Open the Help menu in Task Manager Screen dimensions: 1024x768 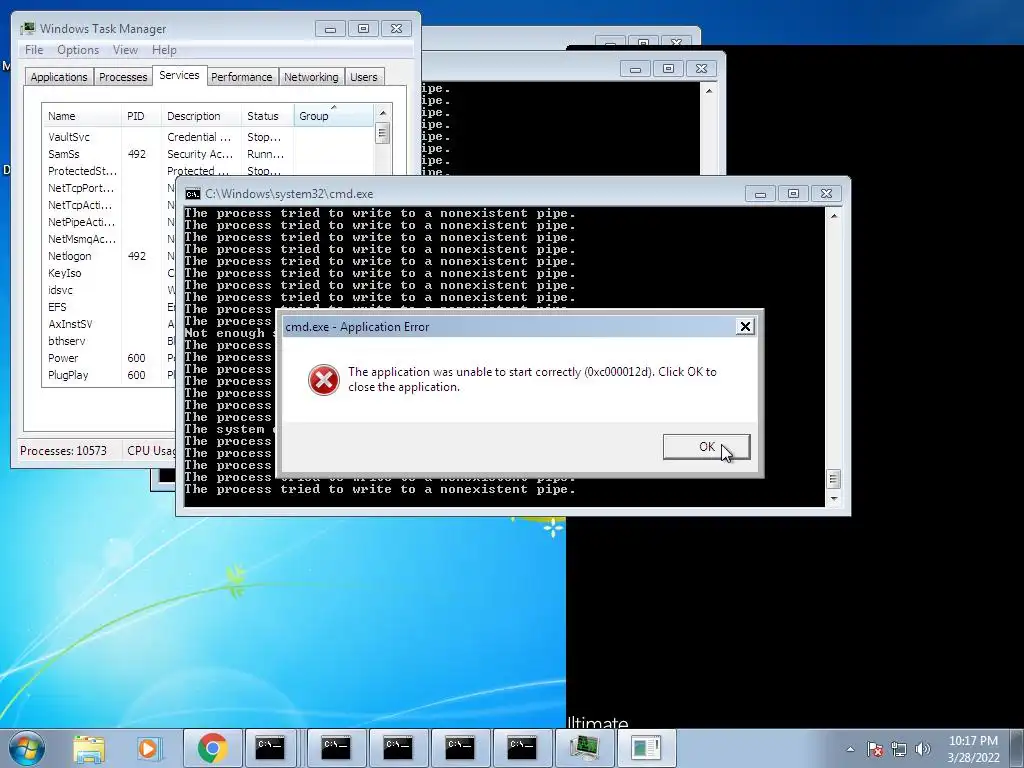(164, 50)
